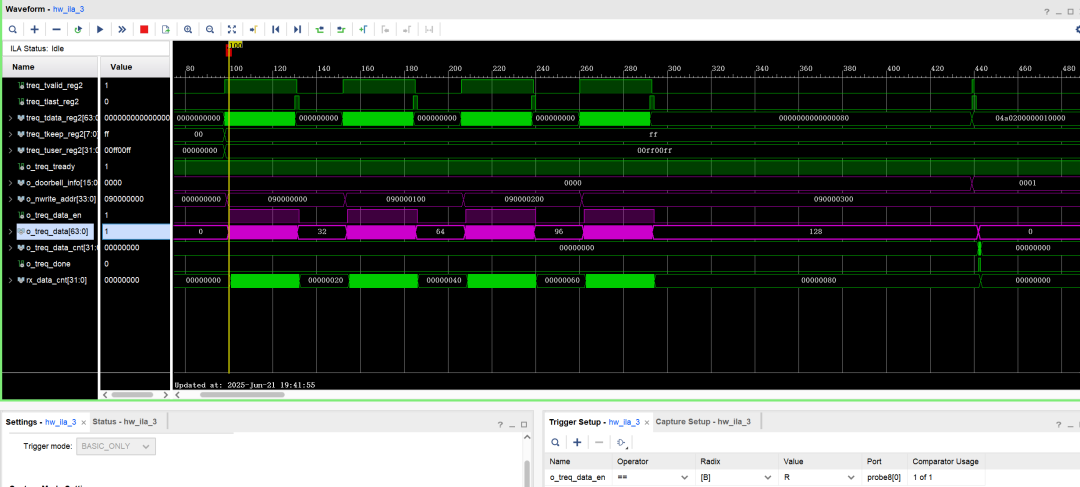Close the Trigger Setup - hw_ila_3 tab
The image size is (1080, 487).
647,422
